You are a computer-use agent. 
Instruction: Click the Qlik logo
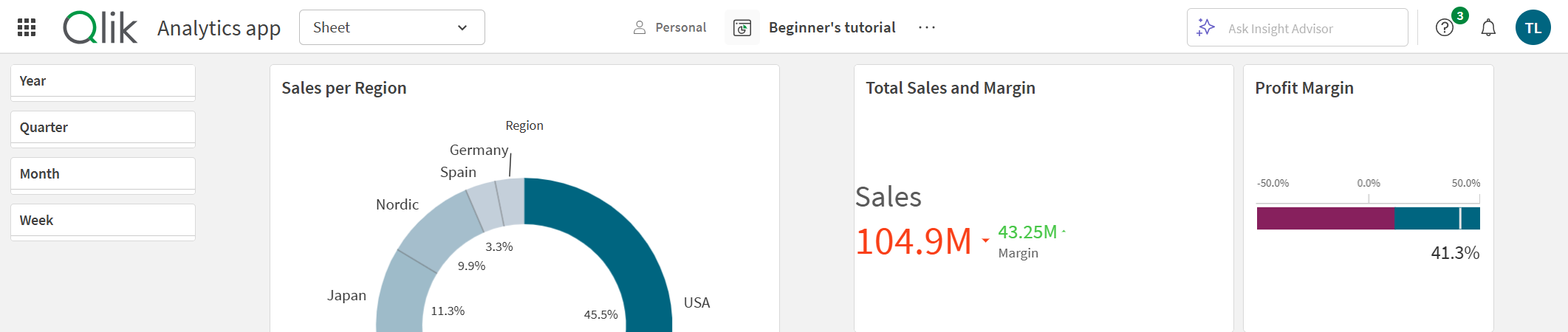click(100, 28)
